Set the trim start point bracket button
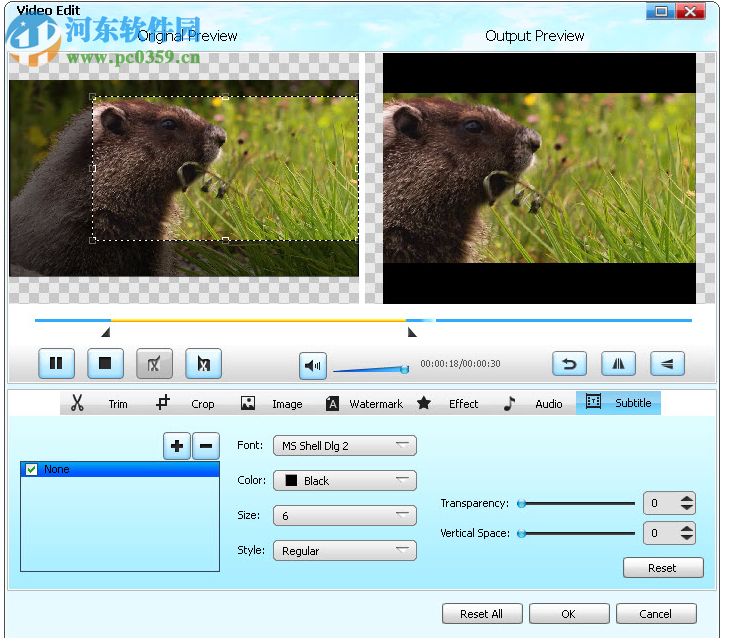The height and width of the screenshot is (638, 729). [x=154, y=364]
